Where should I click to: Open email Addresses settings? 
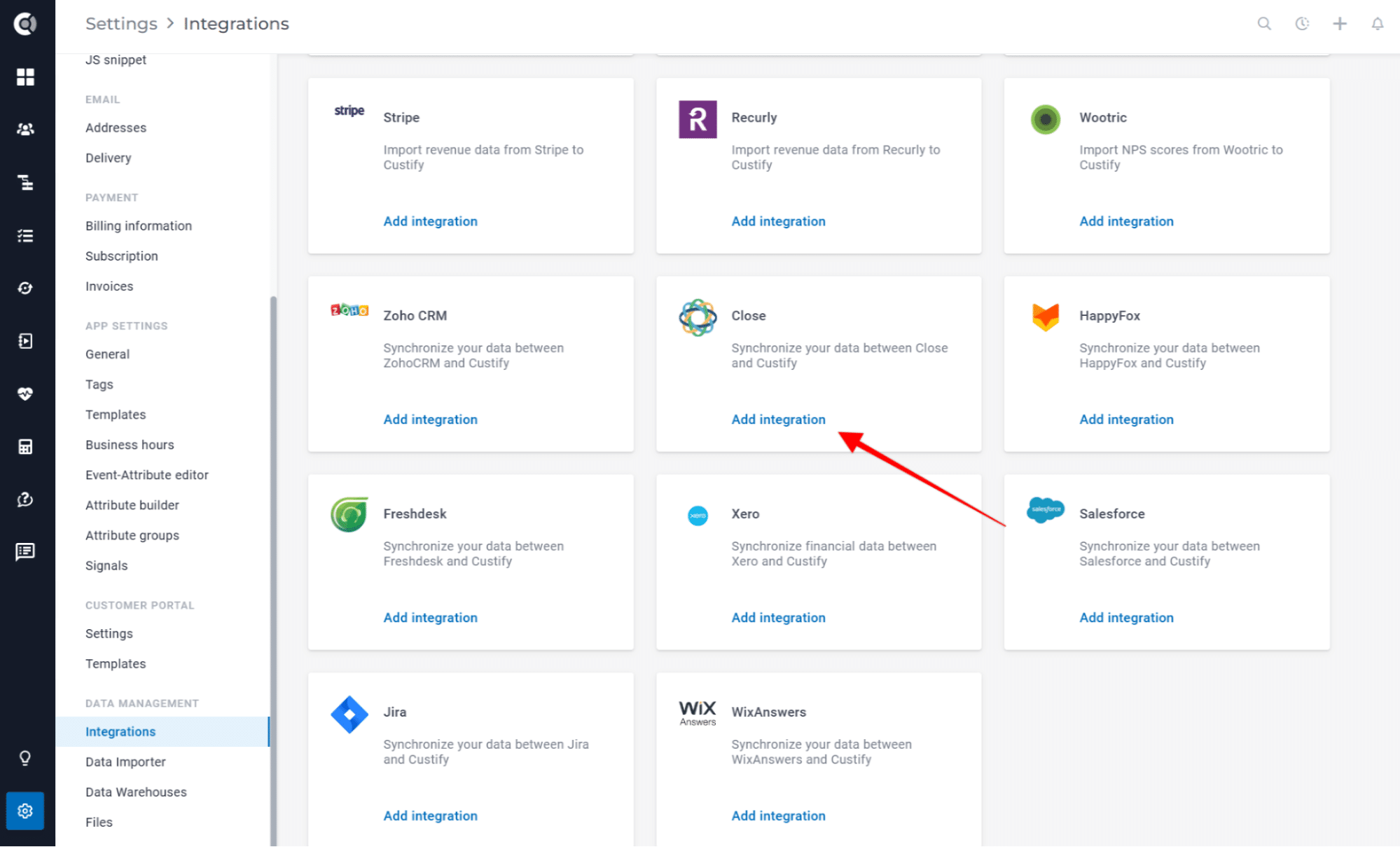pyautogui.click(x=116, y=128)
